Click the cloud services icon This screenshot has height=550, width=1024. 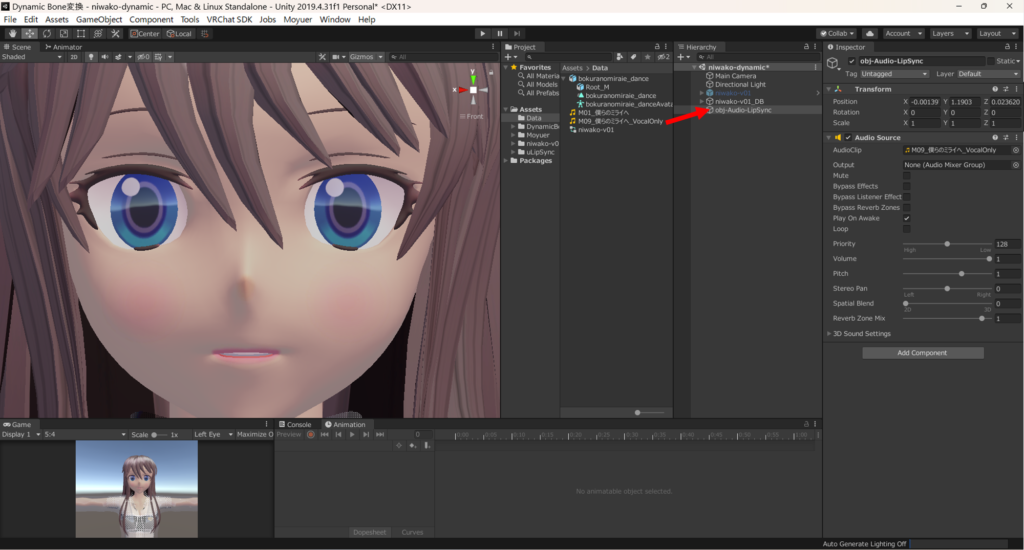pyautogui.click(x=869, y=33)
